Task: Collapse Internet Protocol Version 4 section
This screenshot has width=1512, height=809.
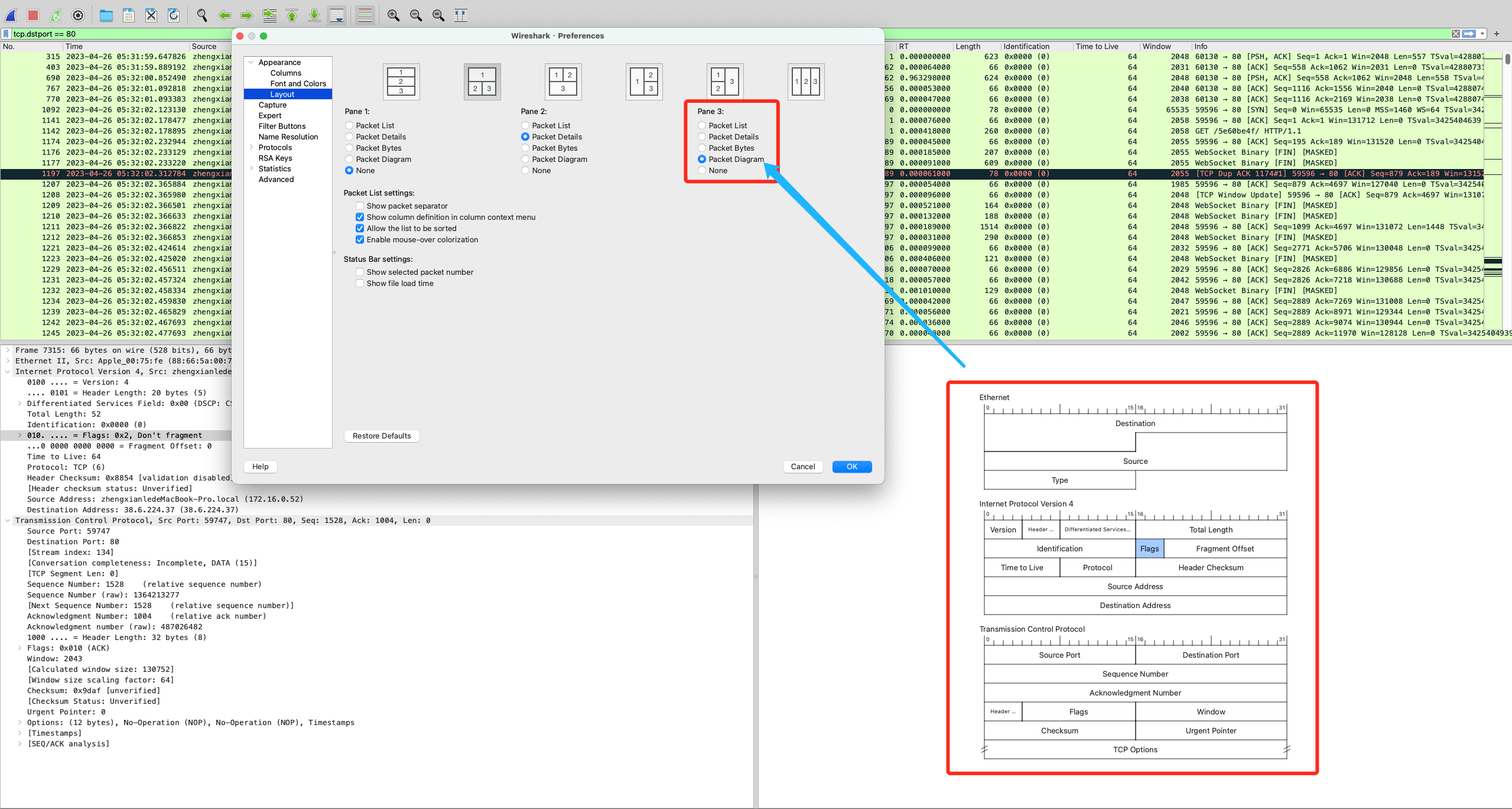Action: [7, 371]
